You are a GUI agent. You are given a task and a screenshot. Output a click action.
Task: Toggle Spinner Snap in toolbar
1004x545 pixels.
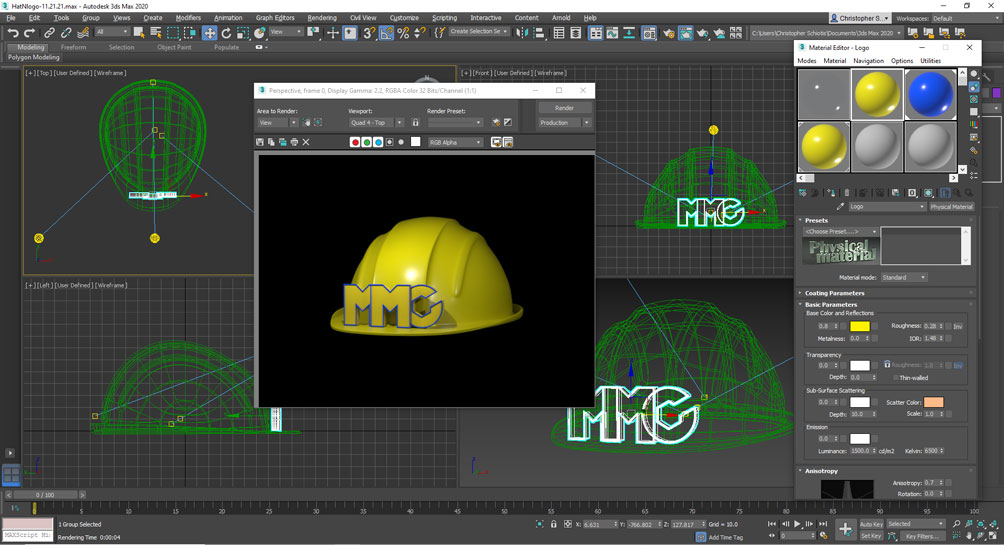pyautogui.click(x=419, y=33)
